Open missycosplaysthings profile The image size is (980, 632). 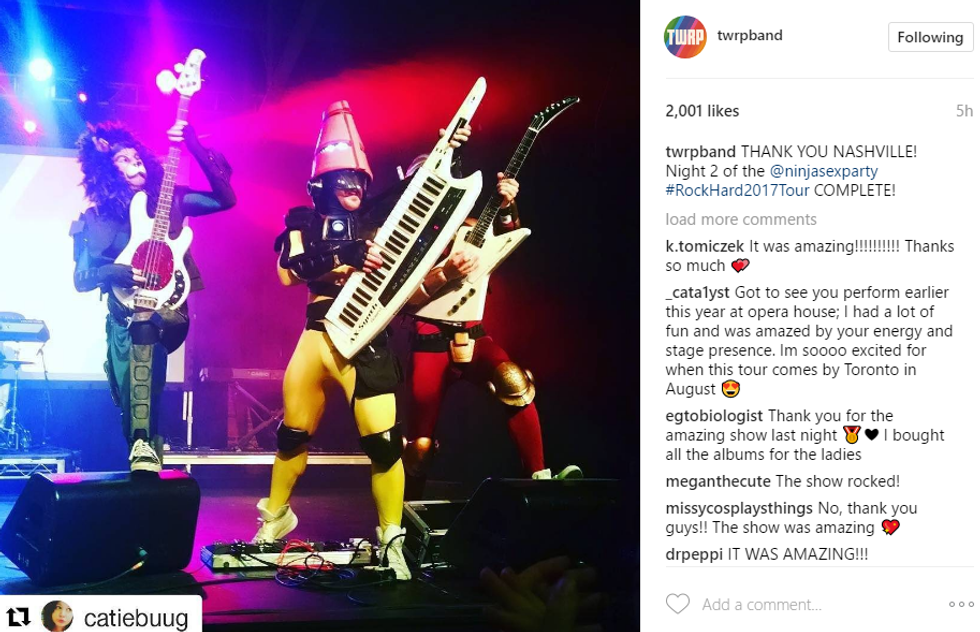tap(739, 508)
